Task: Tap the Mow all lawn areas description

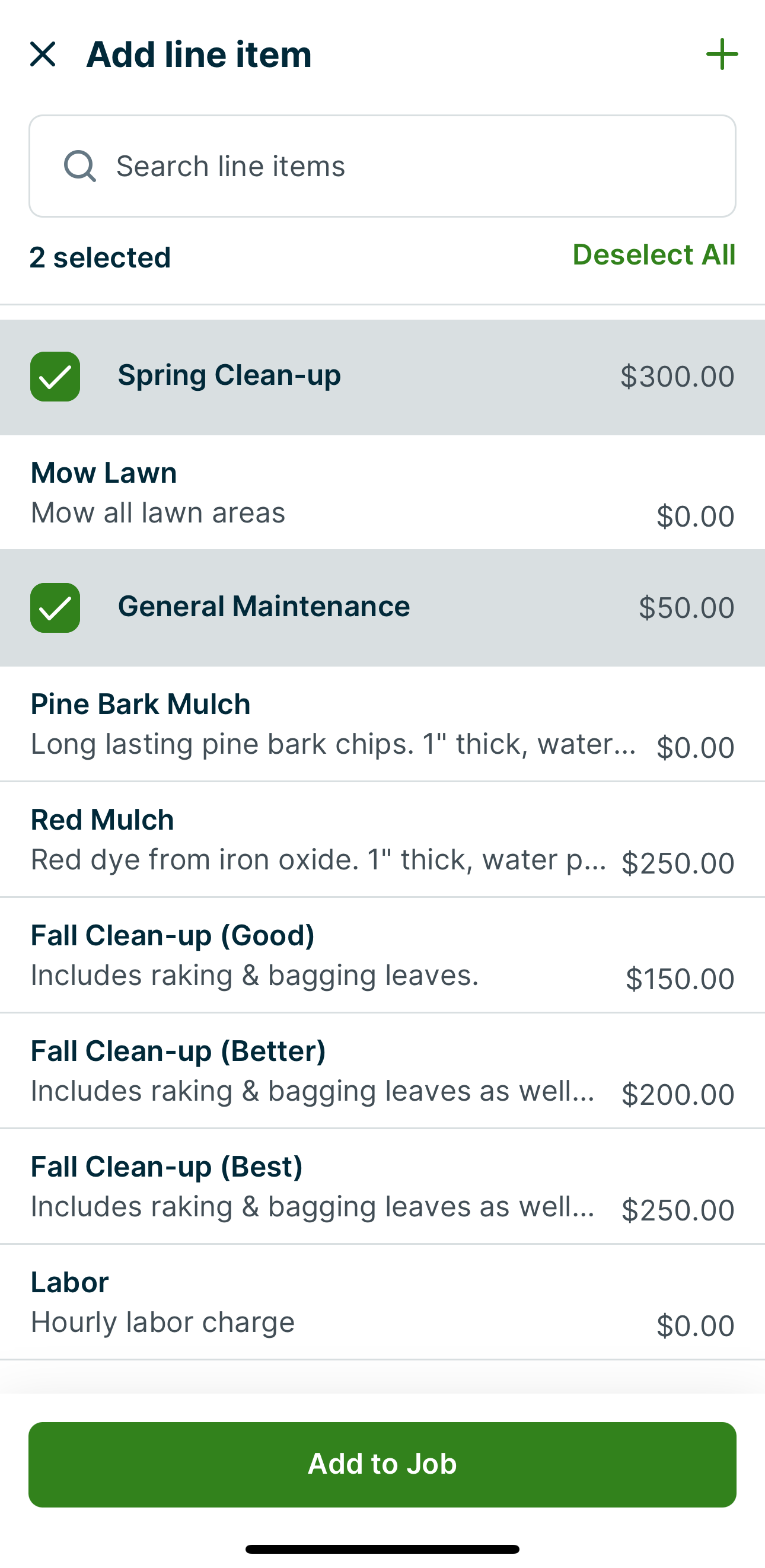Action: (x=158, y=512)
